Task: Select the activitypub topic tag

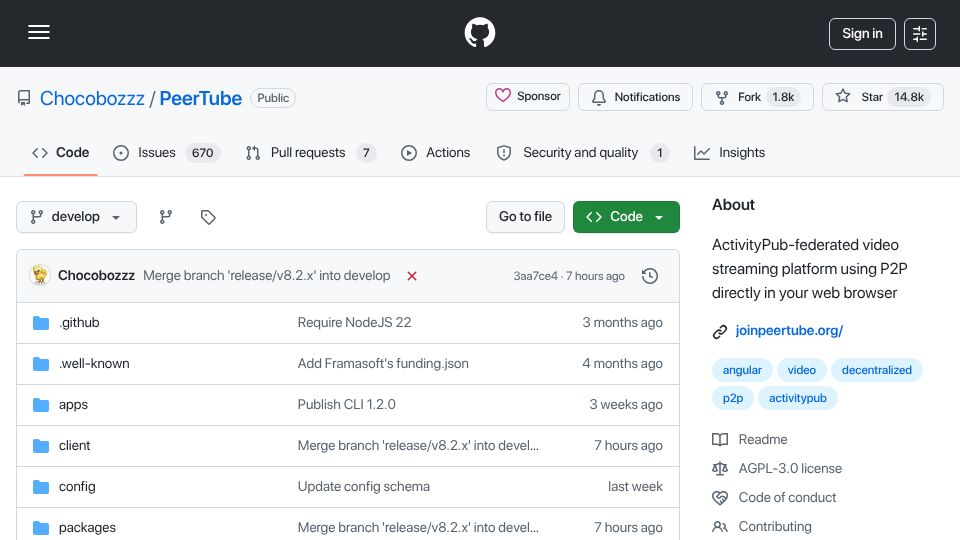Action: tap(798, 398)
